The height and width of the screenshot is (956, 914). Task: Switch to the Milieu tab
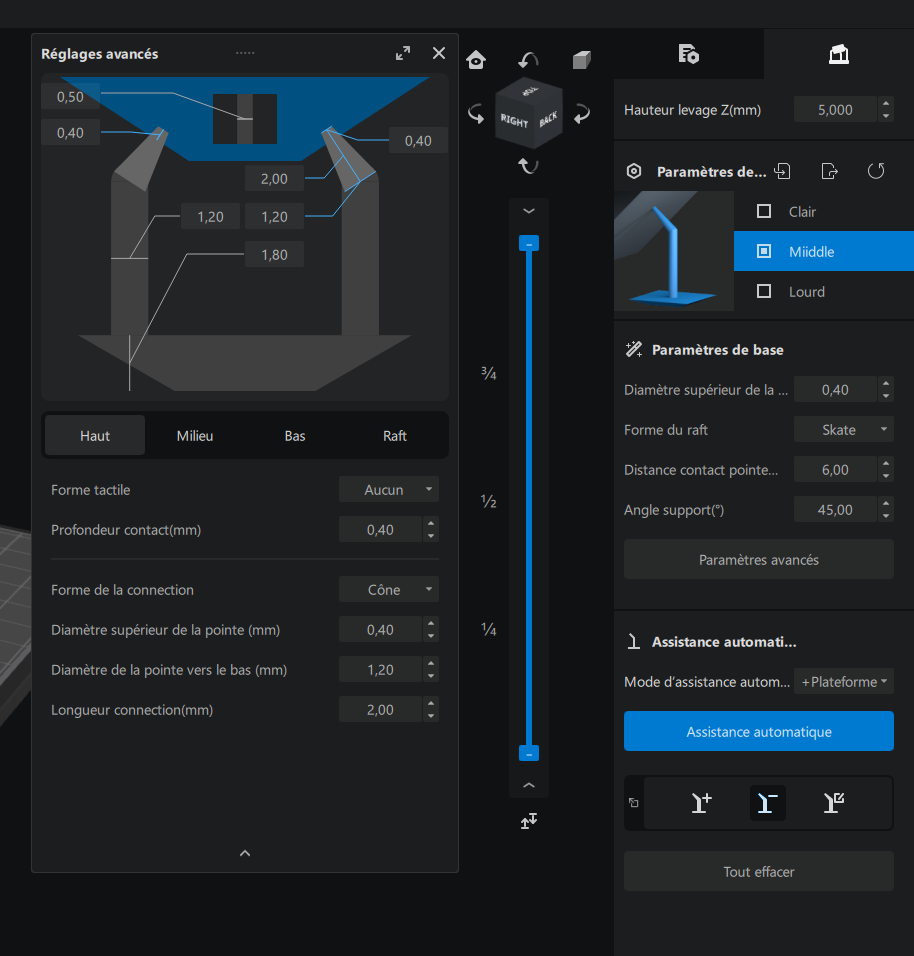195,436
